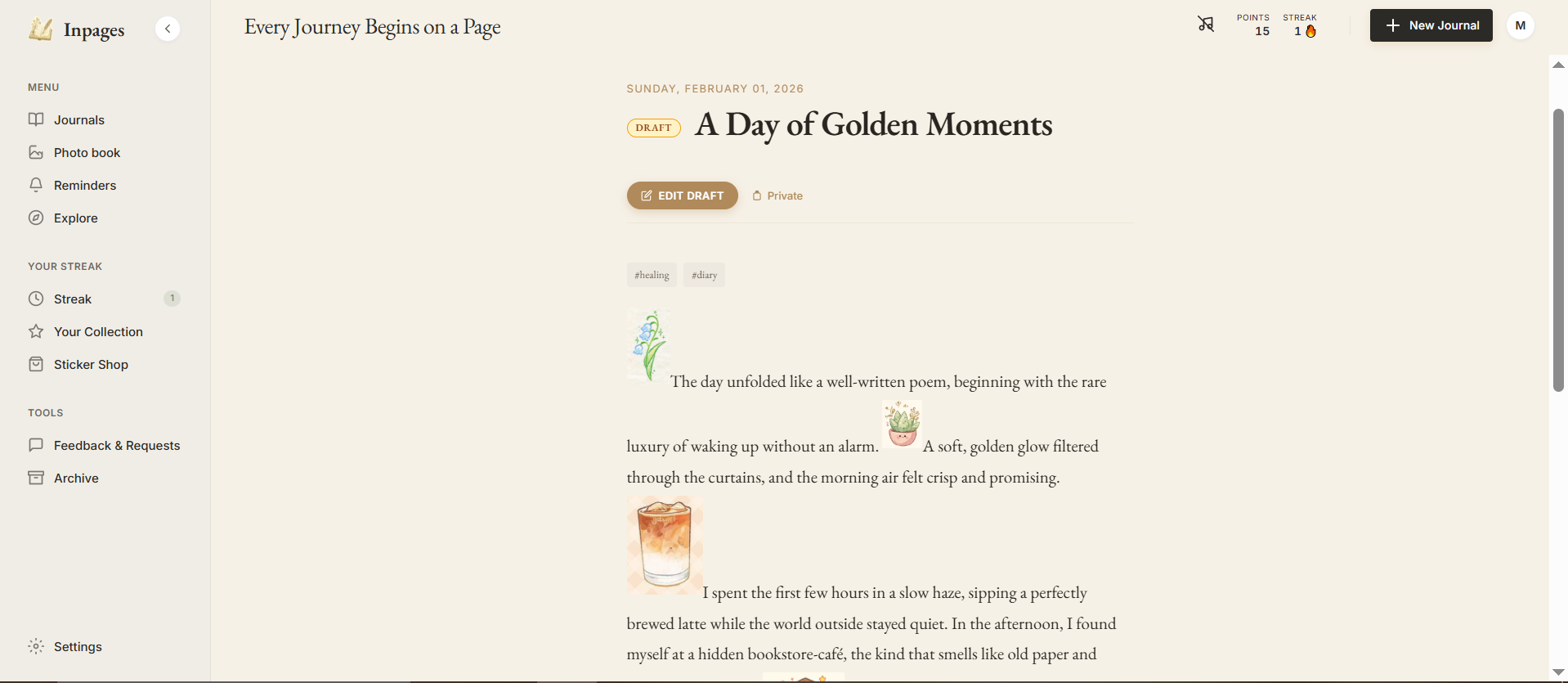Click the New Journal button
Image resolution: width=1568 pixels, height=683 pixels.
(x=1431, y=25)
